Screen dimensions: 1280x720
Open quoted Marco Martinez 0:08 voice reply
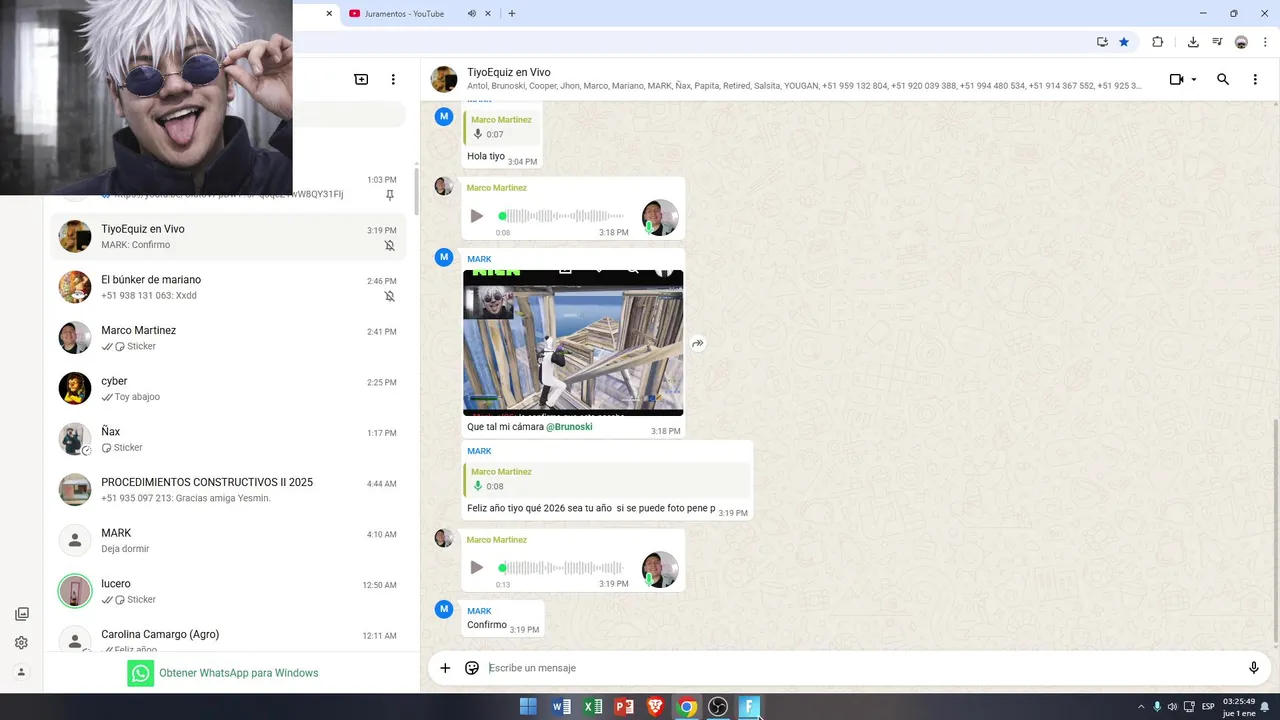(x=607, y=479)
